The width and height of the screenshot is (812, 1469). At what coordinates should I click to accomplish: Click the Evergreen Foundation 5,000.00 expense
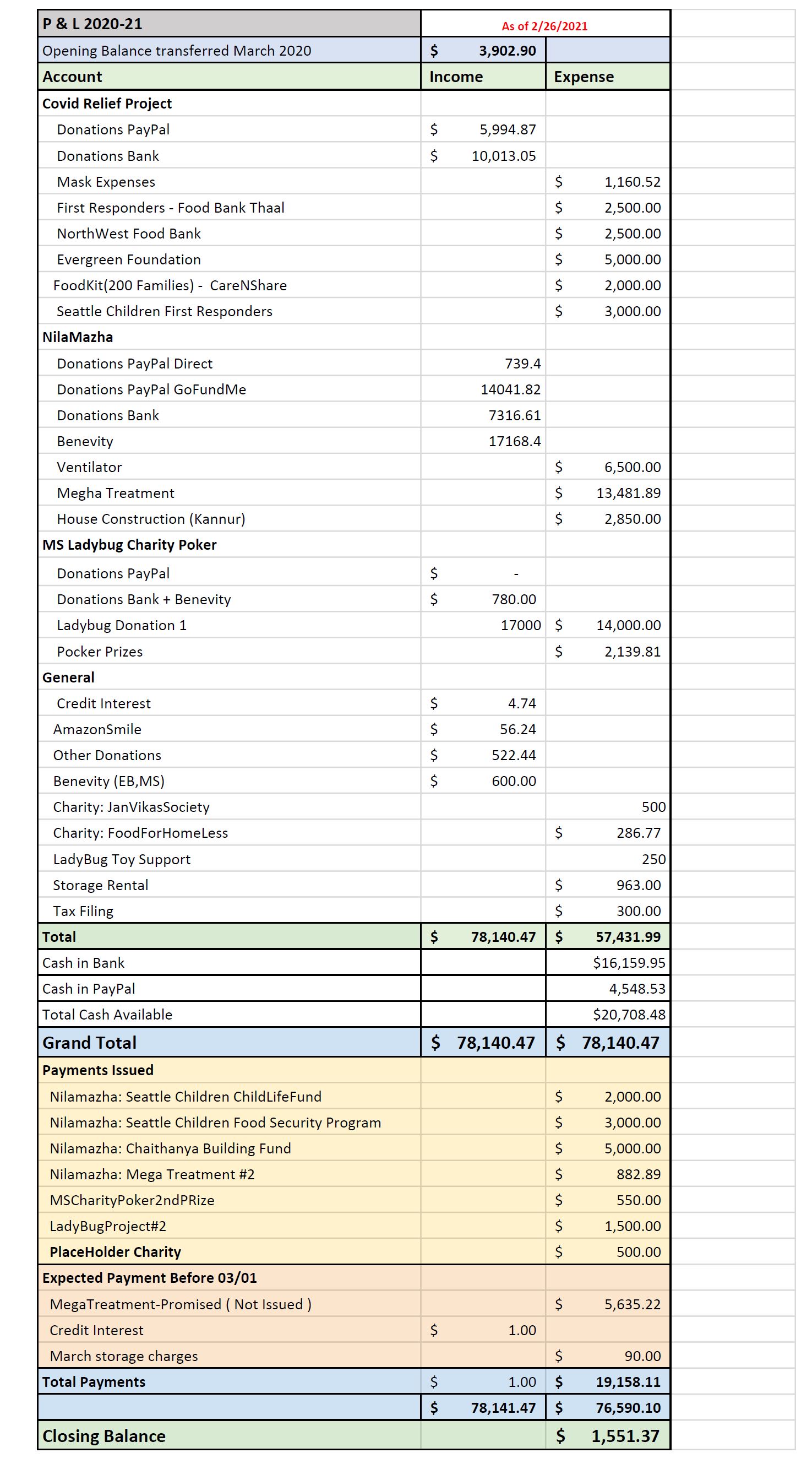607,259
